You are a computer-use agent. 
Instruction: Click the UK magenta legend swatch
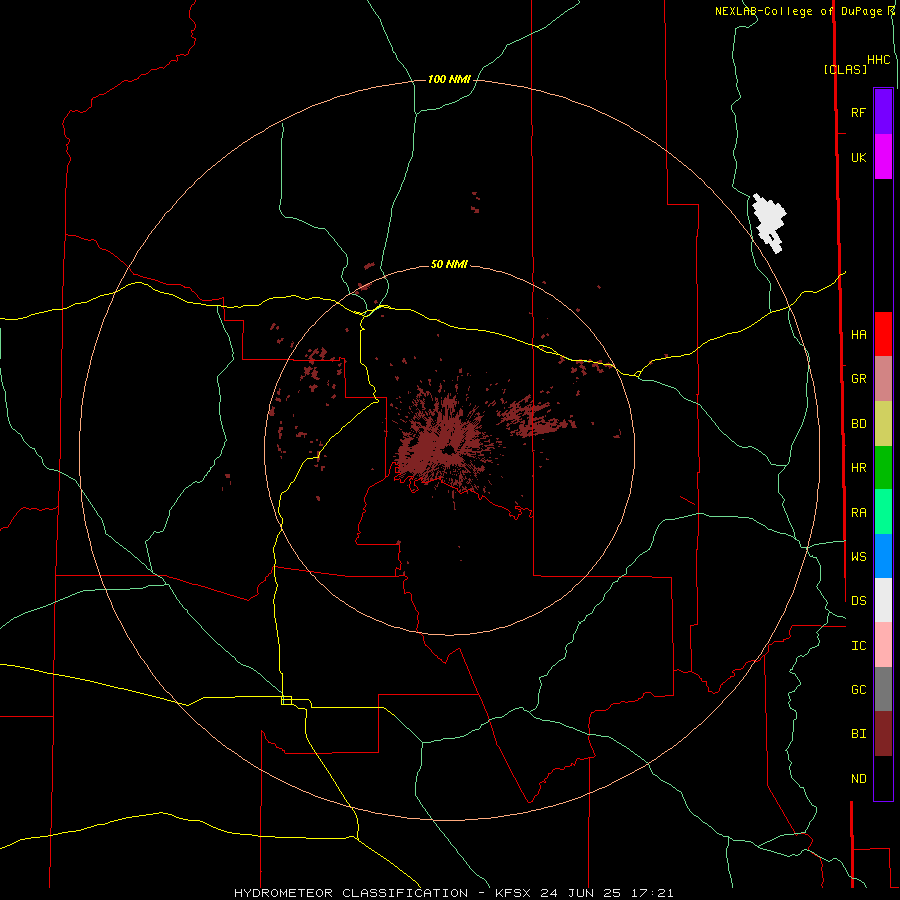click(883, 157)
